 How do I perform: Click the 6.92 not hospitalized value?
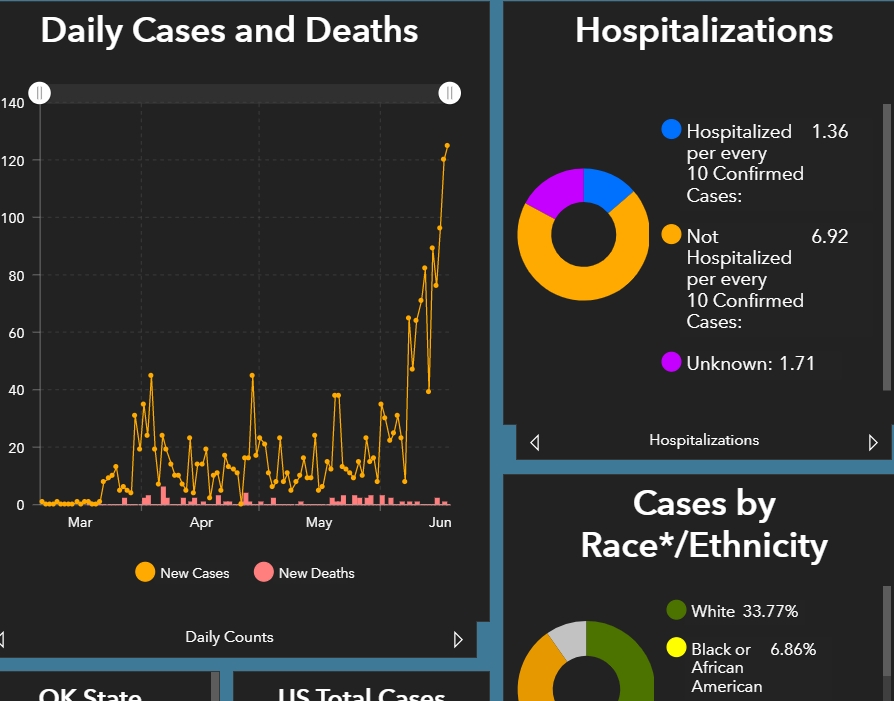tap(830, 236)
